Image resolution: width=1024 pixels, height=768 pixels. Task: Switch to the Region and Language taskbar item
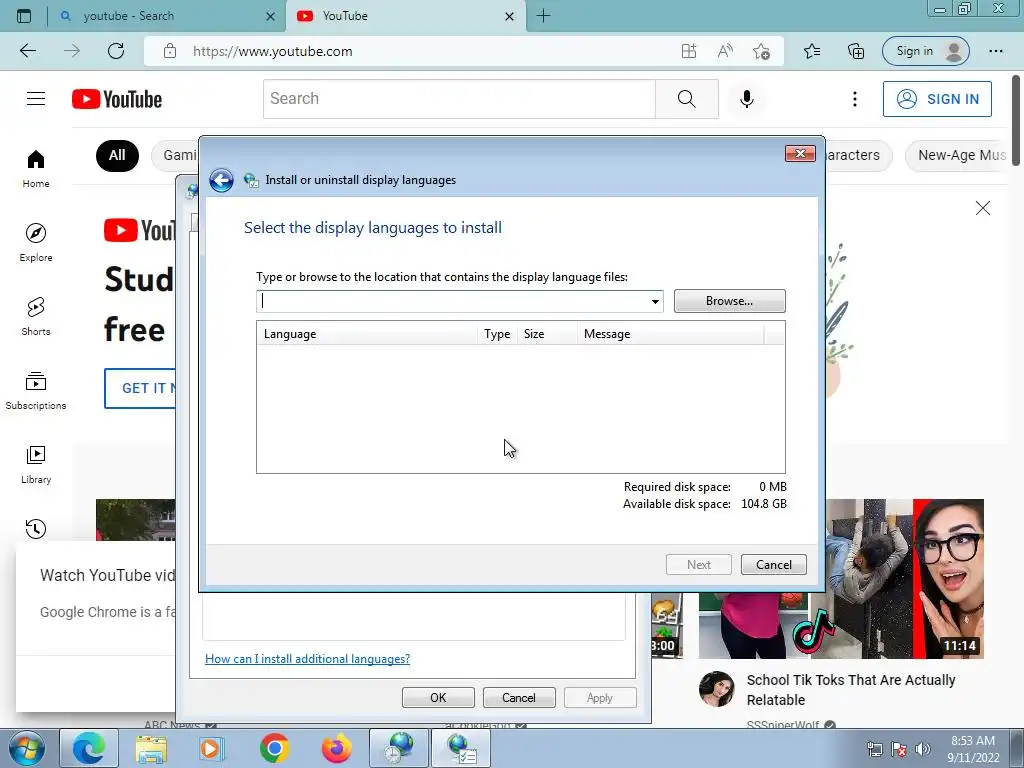pos(399,748)
